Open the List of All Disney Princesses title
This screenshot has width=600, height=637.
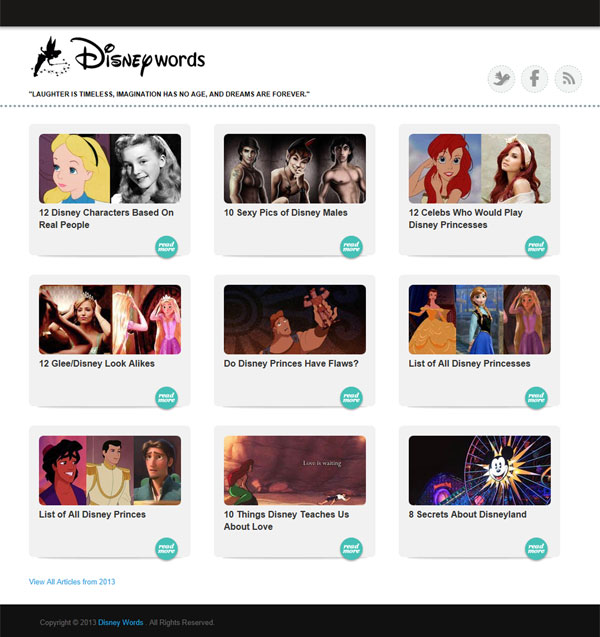(469, 364)
